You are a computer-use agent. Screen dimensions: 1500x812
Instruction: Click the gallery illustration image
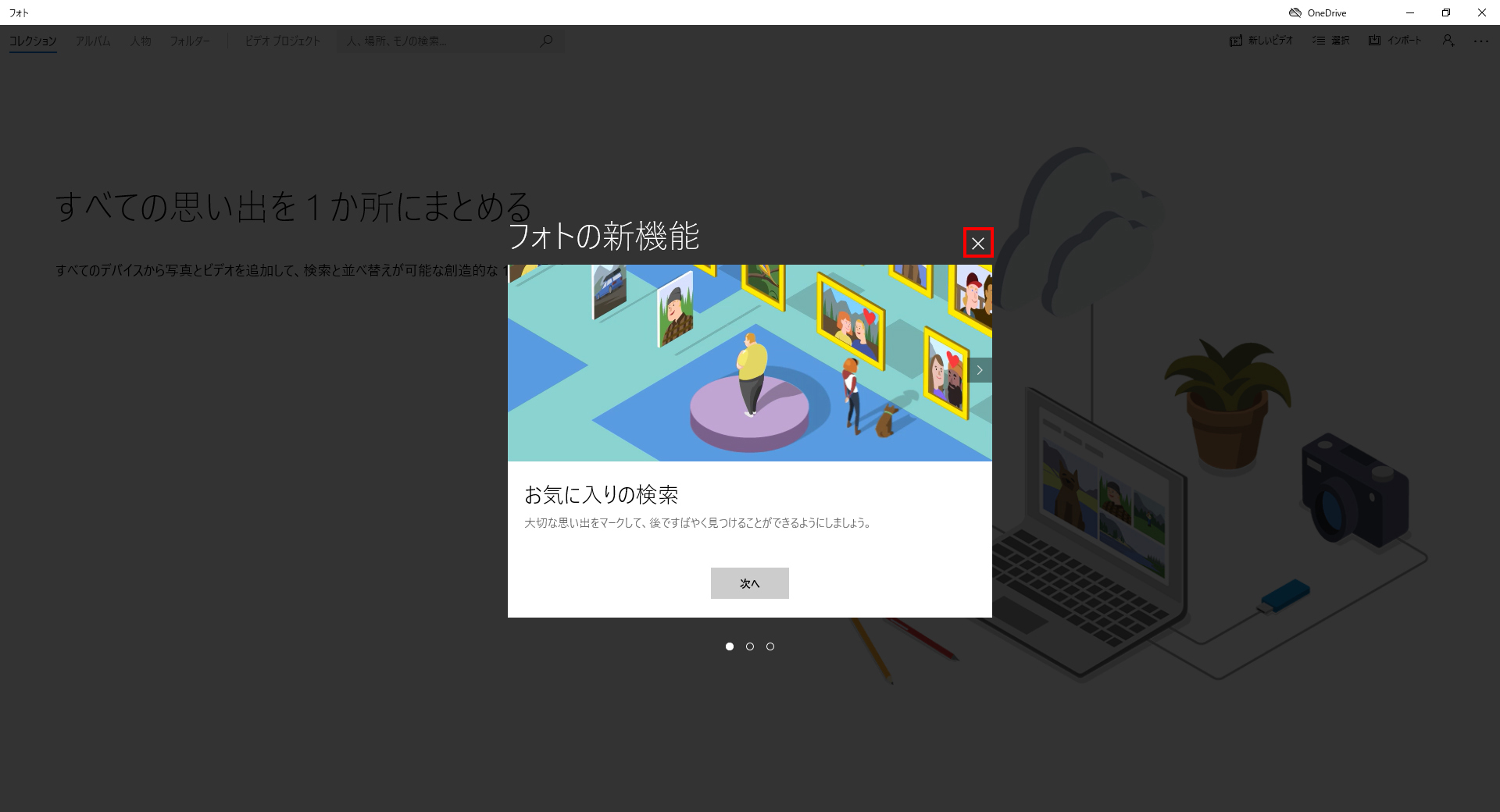point(750,363)
